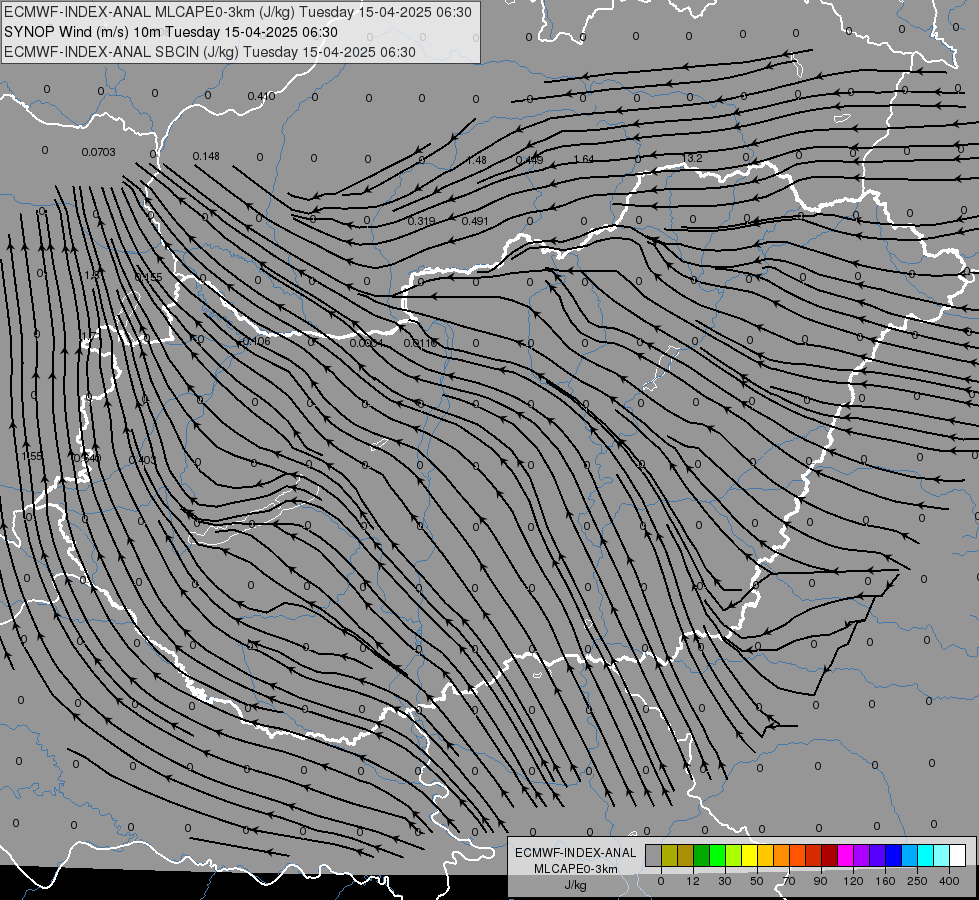Click the legend tick label '400'
The width and height of the screenshot is (979, 900).
pos(949,881)
